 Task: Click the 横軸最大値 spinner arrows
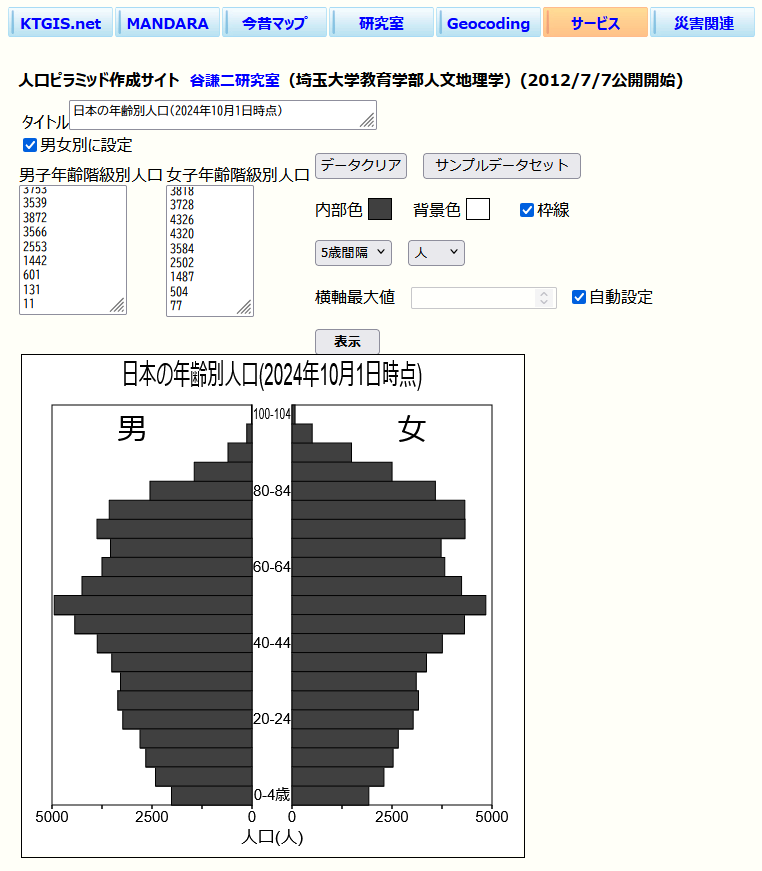tap(544, 298)
